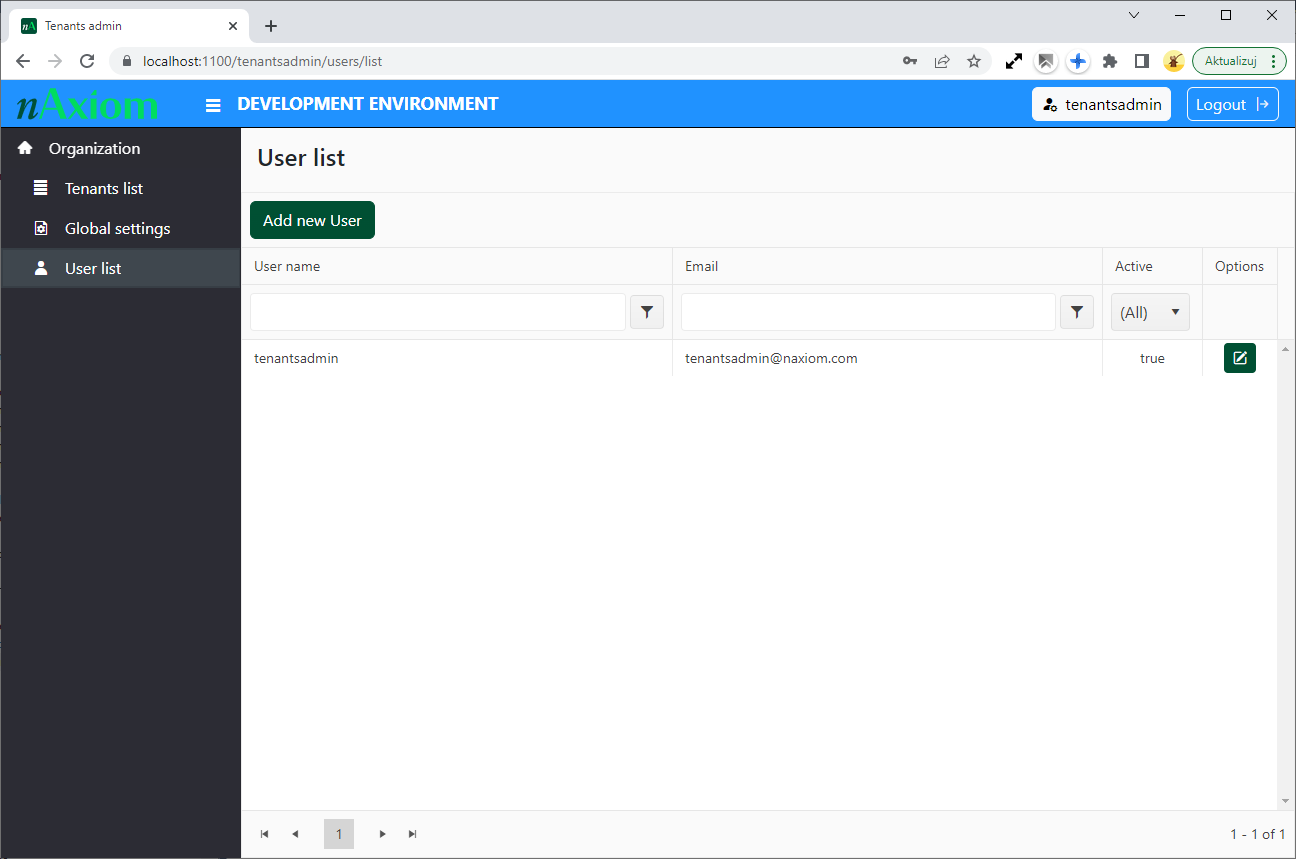
Task: Close the Tenants admin tab
Action: [233, 26]
